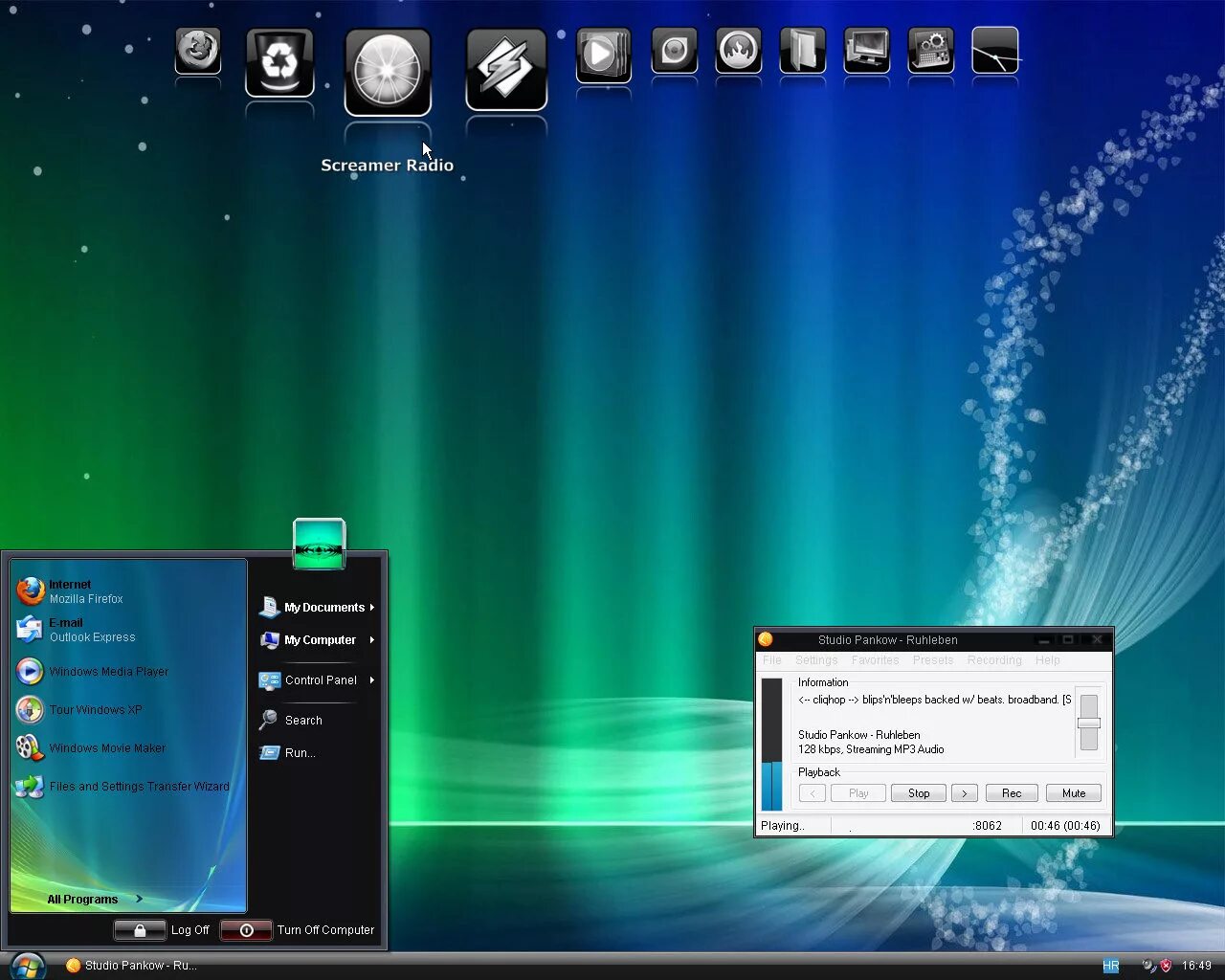Toggle the Mute button
1225x980 pixels.
pos(1074,793)
